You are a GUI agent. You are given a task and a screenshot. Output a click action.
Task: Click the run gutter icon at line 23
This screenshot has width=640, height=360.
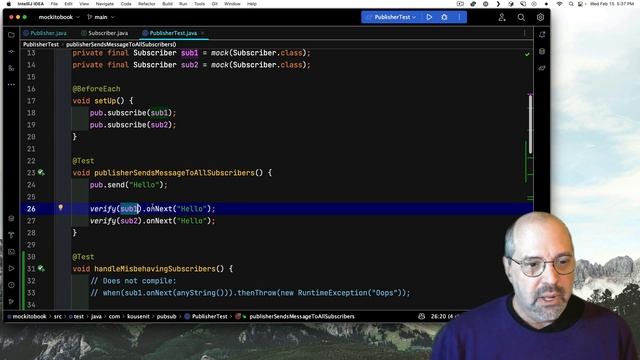point(41,173)
